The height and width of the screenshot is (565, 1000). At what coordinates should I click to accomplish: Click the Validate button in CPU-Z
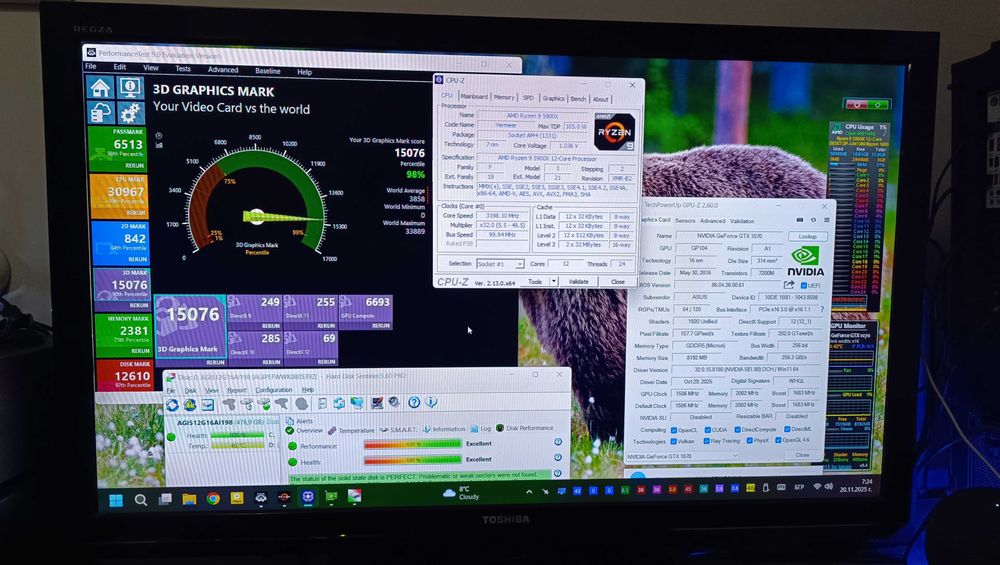(x=578, y=281)
